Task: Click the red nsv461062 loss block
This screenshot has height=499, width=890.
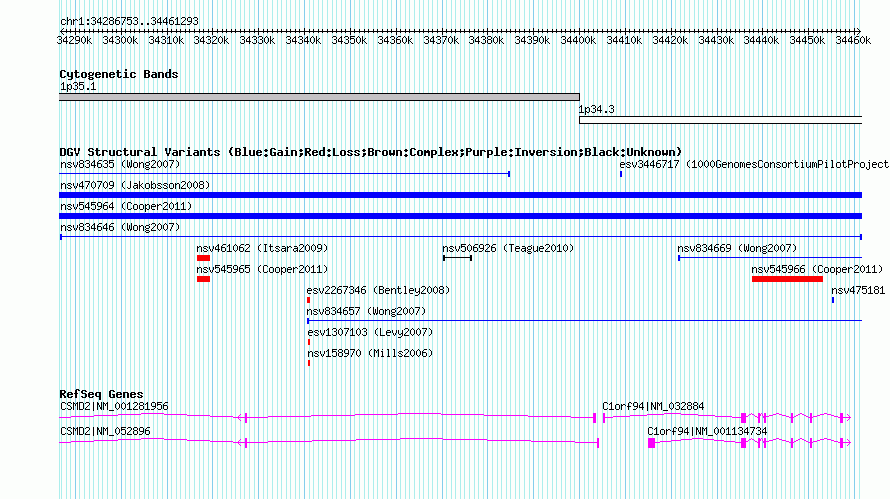Action: point(203,258)
